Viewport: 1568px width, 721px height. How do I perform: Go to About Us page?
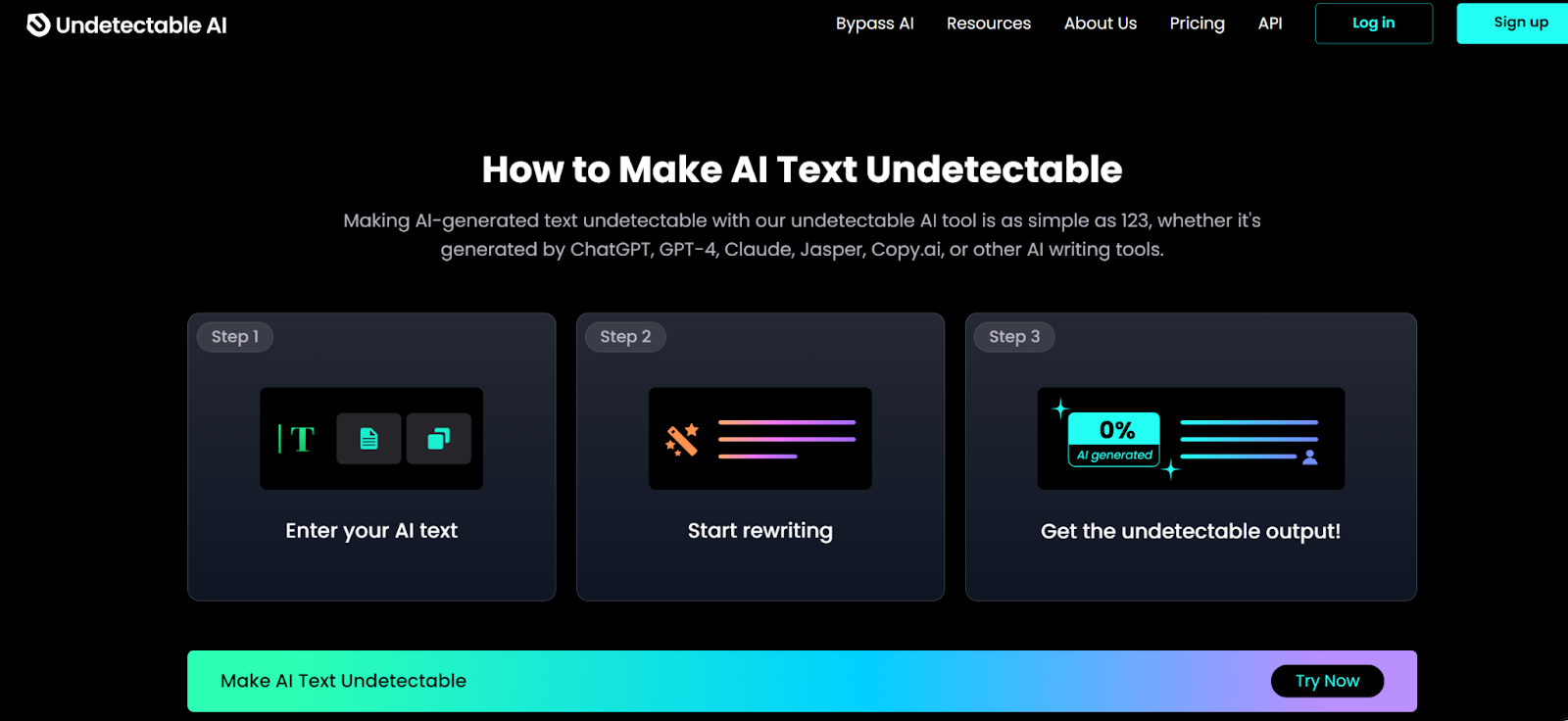point(1101,24)
